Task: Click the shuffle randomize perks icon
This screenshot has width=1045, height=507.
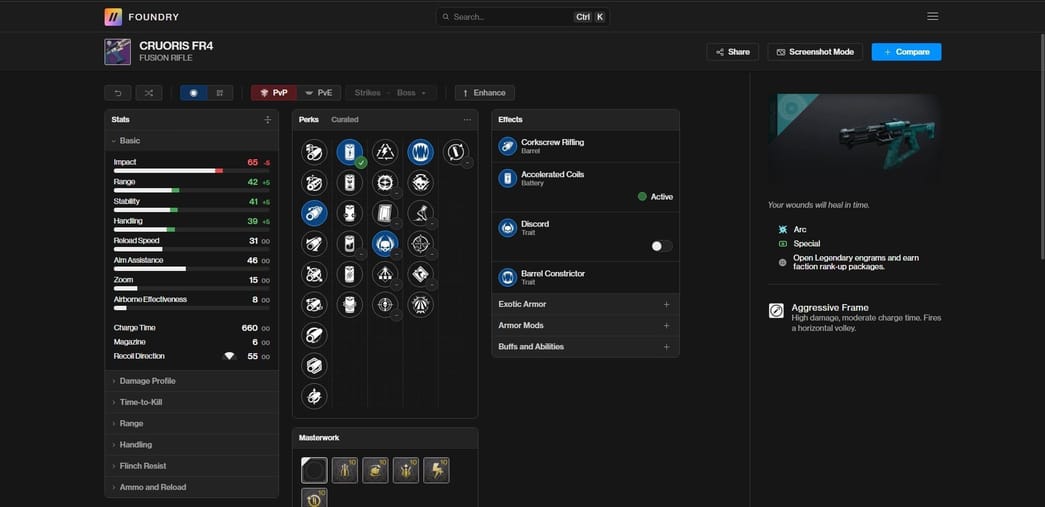Action: (x=147, y=93)
